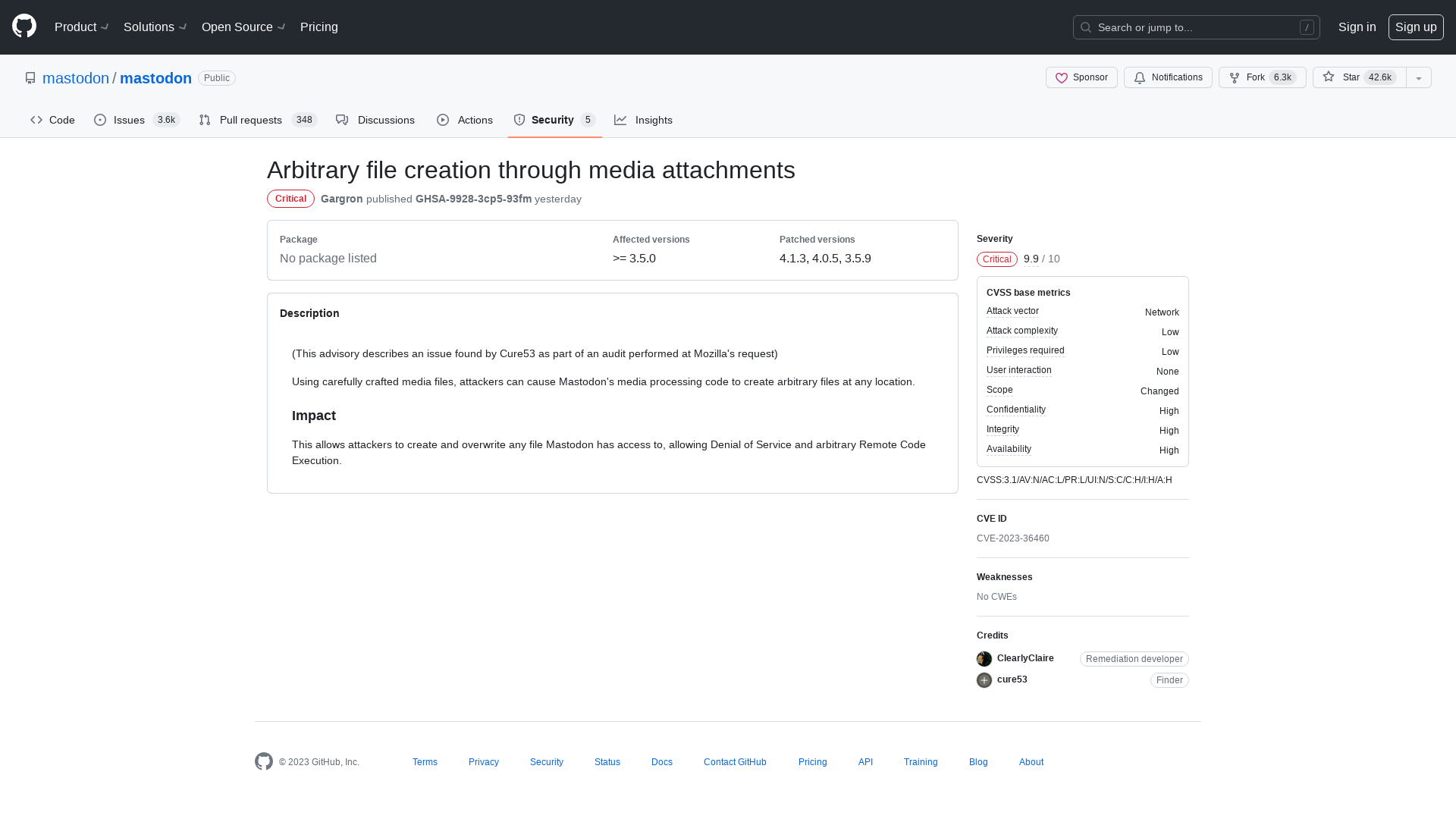Screen dimensions: 1456x819
Task: Click the Finder credit badge
Action: tap(1169, 680)
